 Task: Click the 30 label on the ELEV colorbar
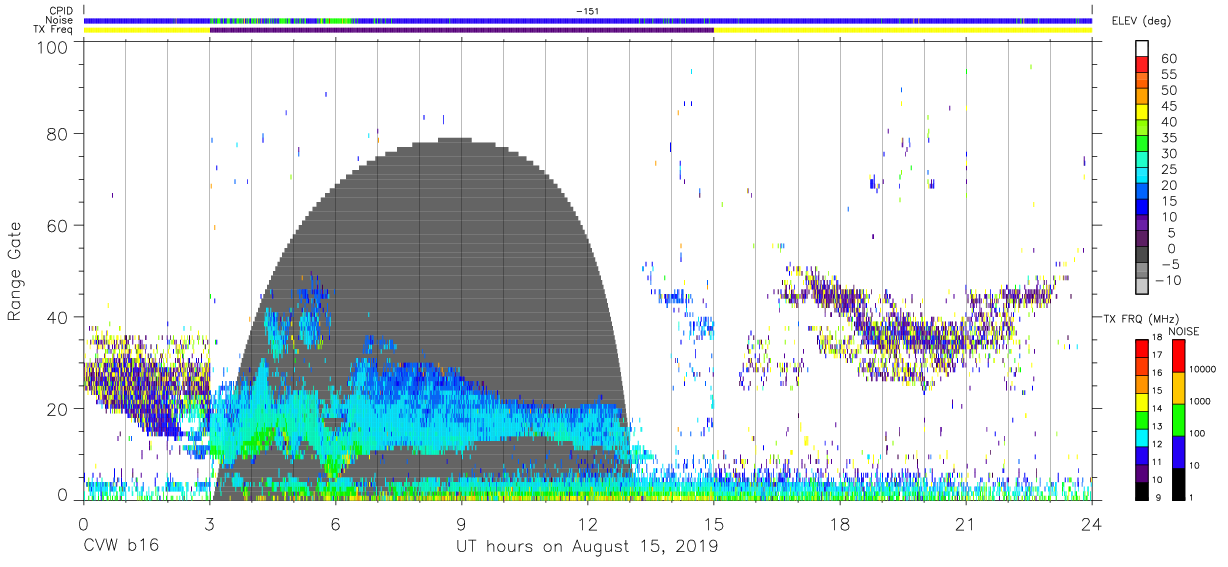tap(1168, 154)
